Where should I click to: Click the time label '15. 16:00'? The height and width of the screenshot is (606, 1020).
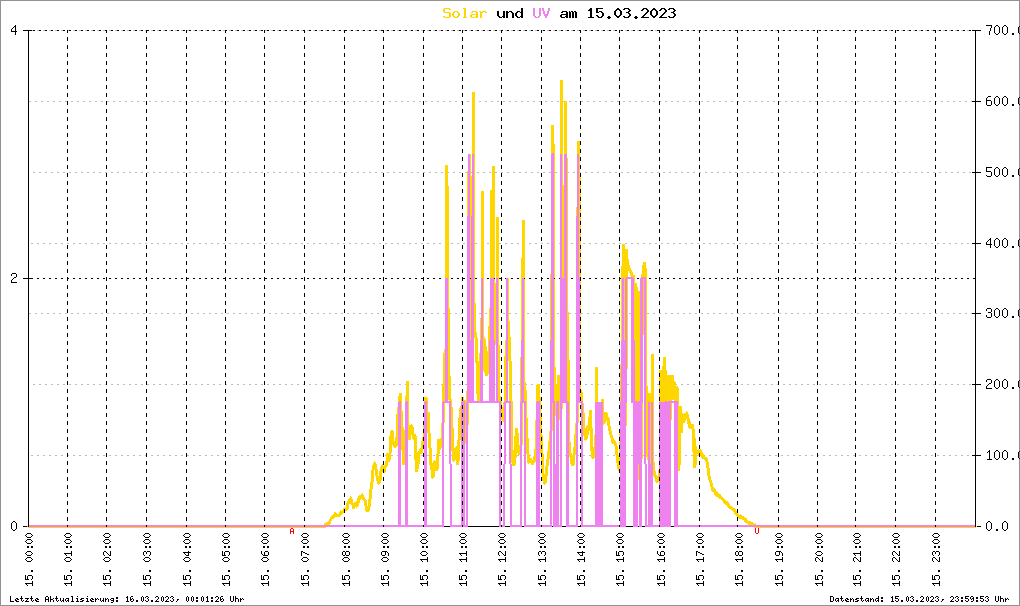point(661,559)
